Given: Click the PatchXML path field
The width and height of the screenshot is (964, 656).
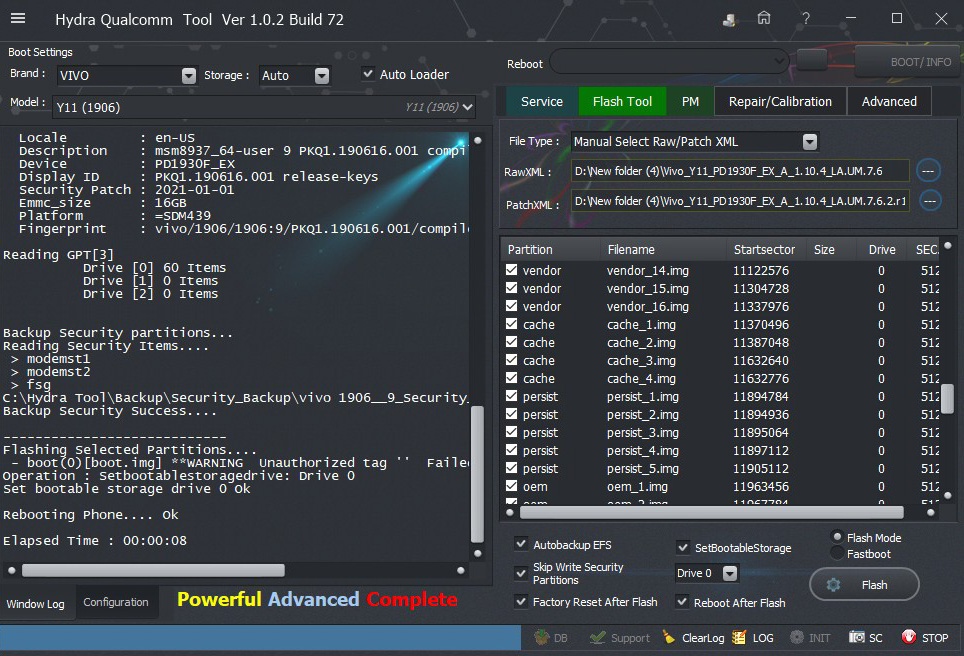Looking at the screenshot, I should (740, 201).
